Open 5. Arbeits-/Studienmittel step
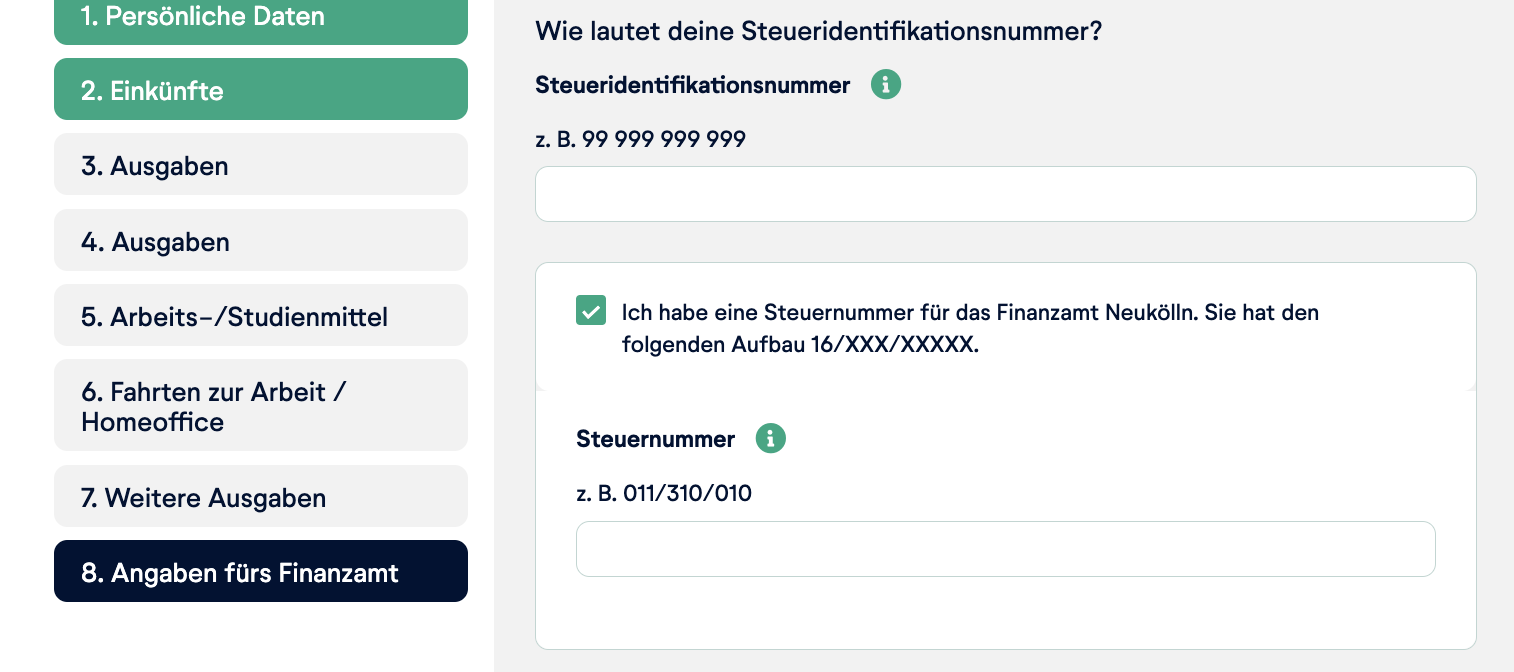This screenshot has width=1514, height=672. click(260, 316)
